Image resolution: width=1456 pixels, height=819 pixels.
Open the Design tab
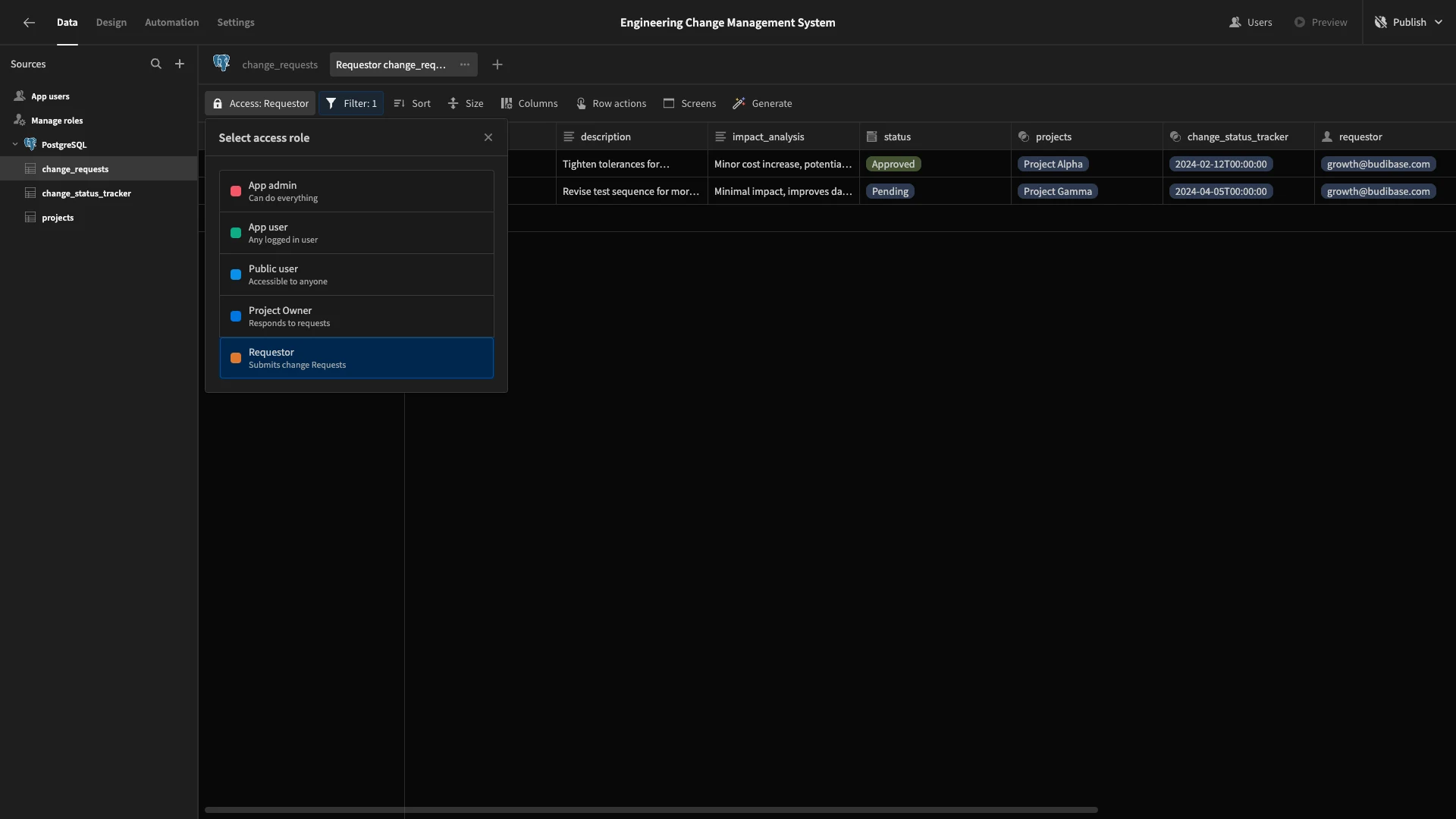click(111, 23)
